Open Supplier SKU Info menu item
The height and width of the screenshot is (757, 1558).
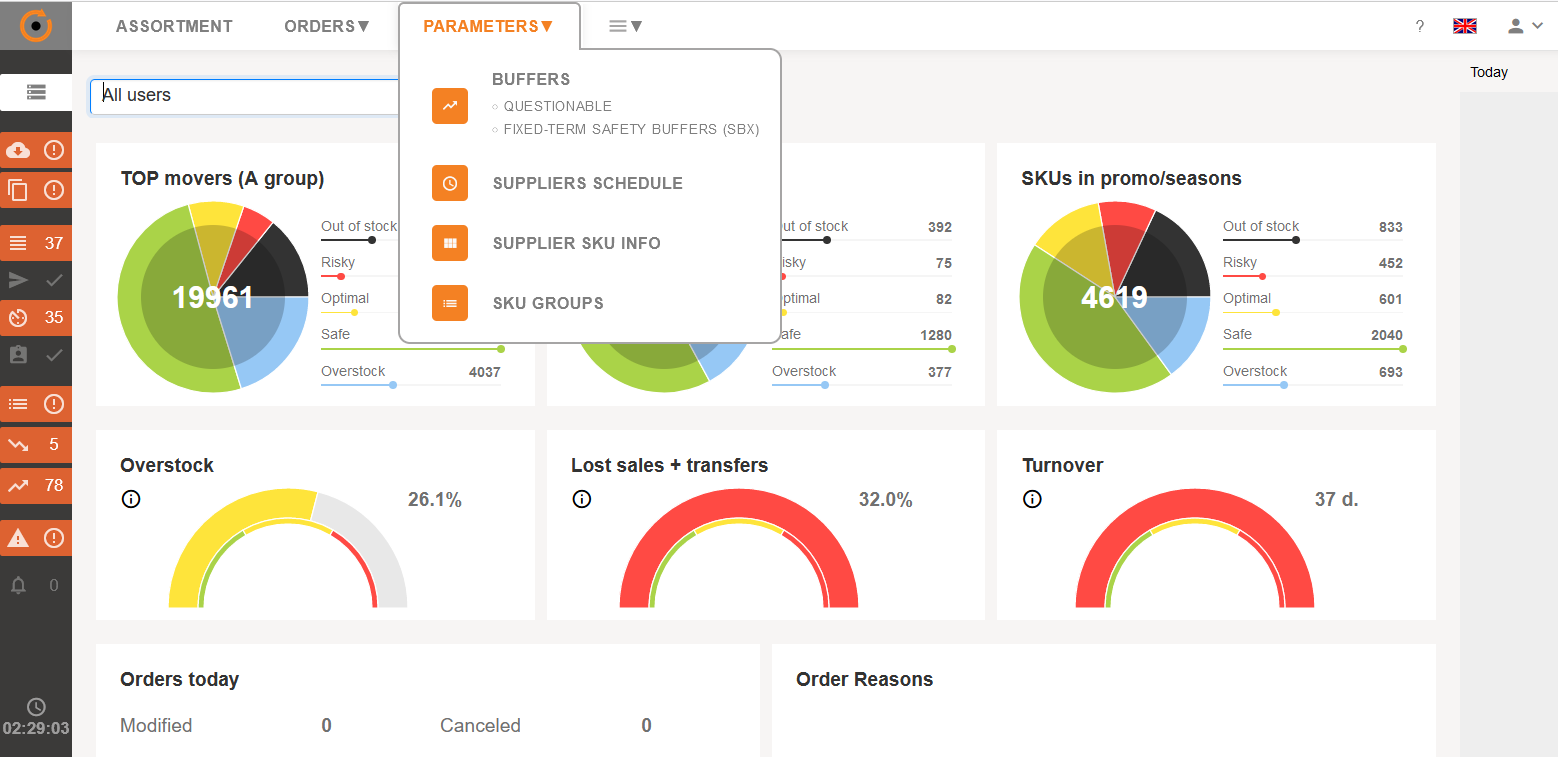click(x=576, y=243)
